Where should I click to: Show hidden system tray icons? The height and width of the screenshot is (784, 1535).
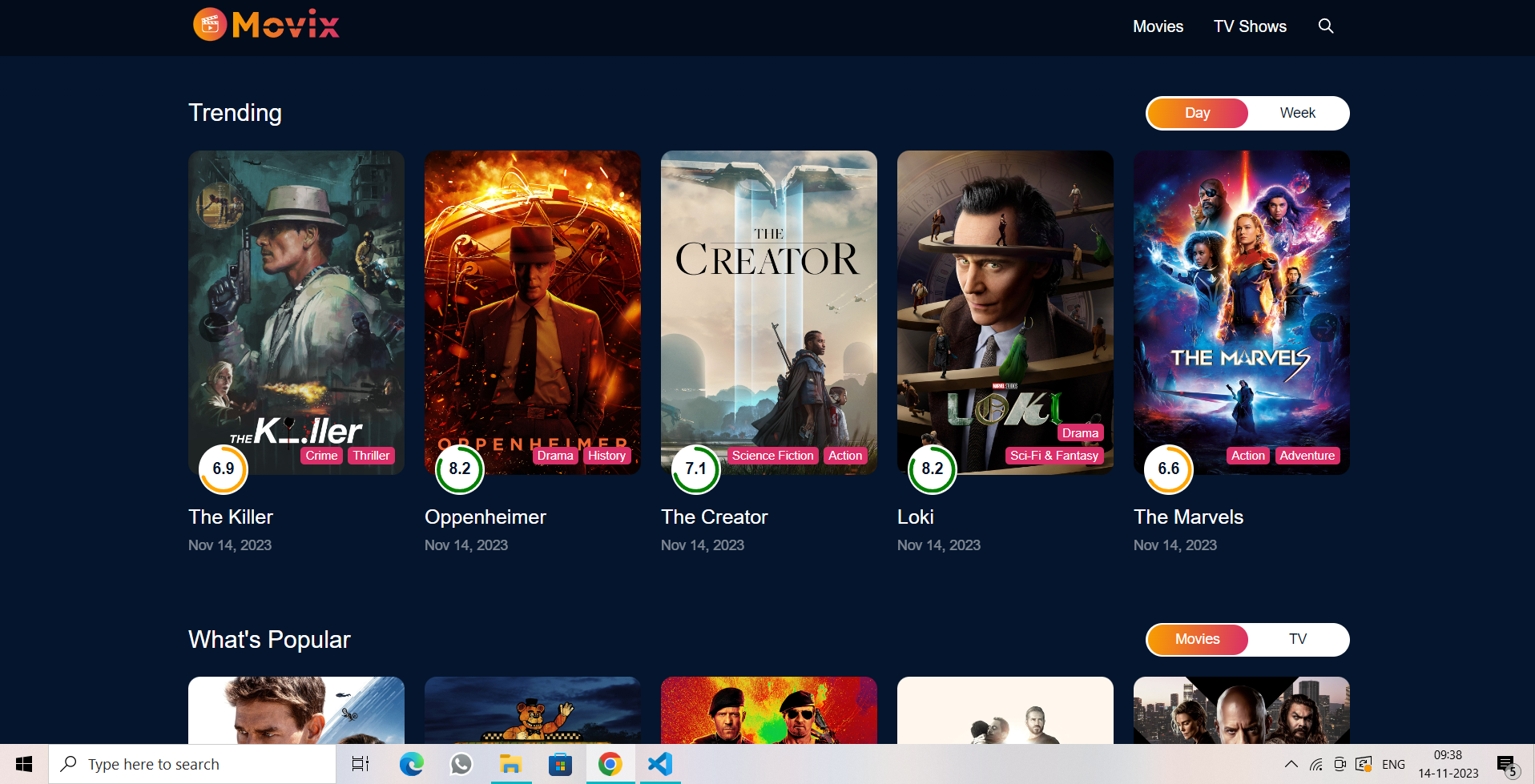coord(1291,764)
